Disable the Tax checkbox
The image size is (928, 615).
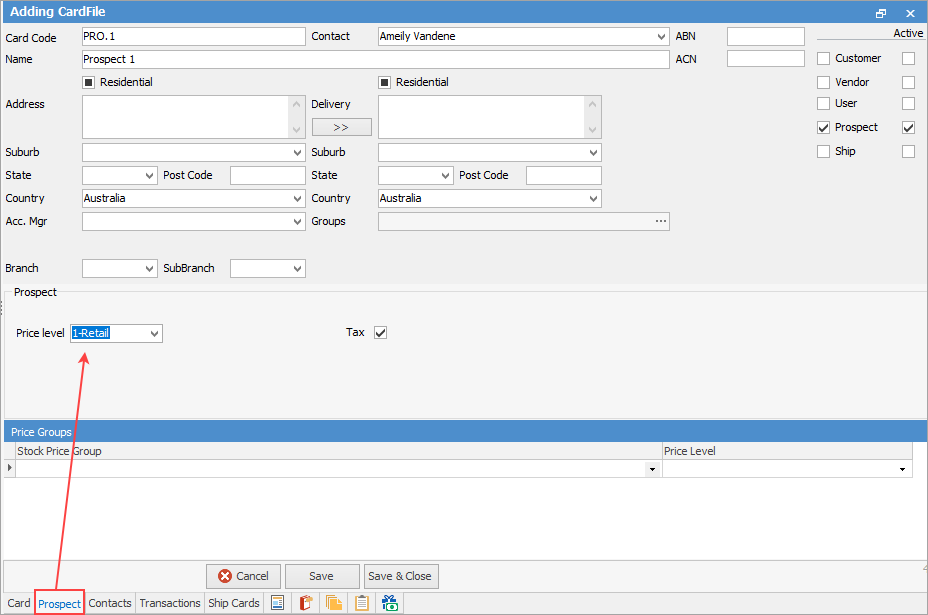[x=380, y=332]
